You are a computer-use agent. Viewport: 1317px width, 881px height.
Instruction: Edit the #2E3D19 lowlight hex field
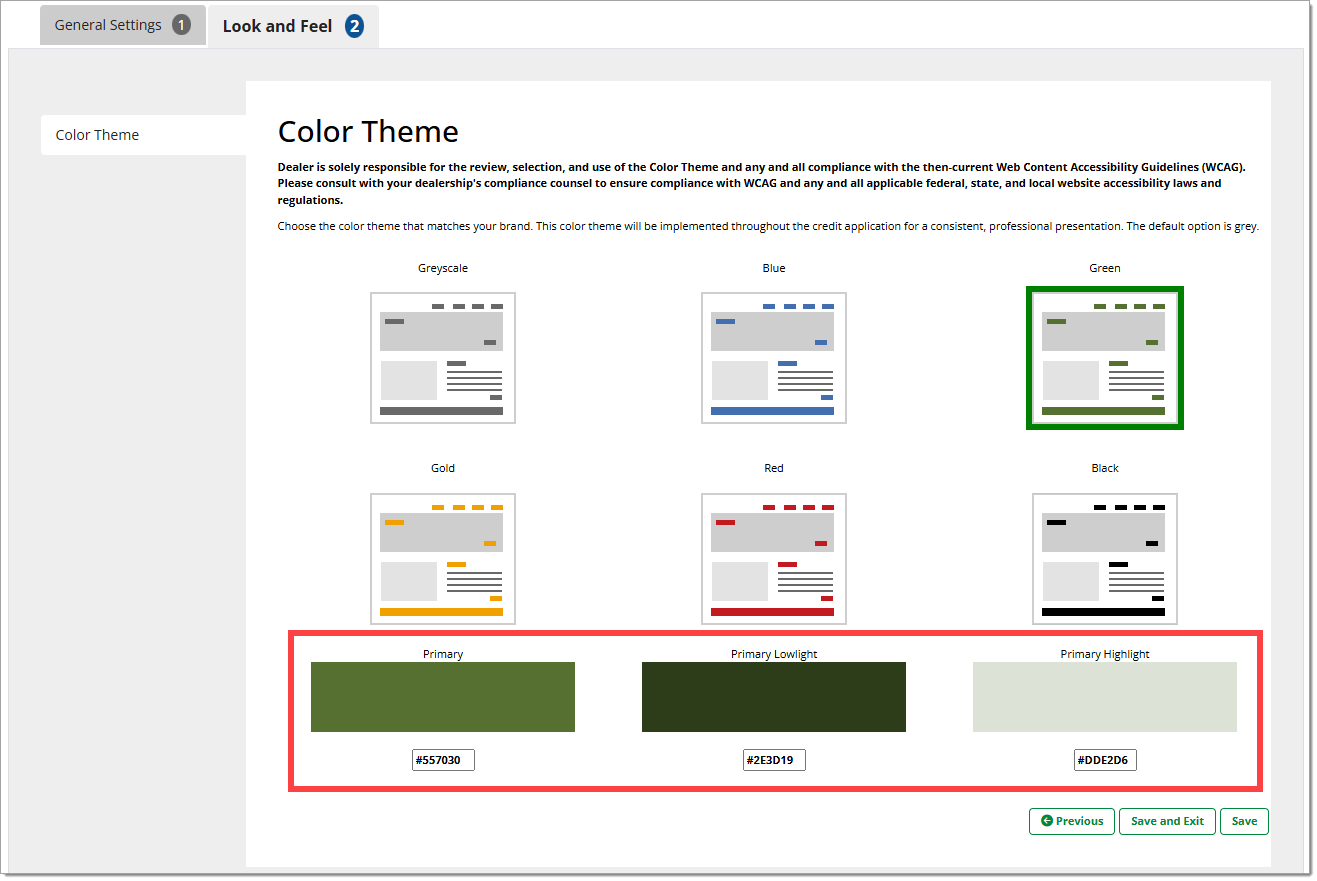tap(774, 760)
